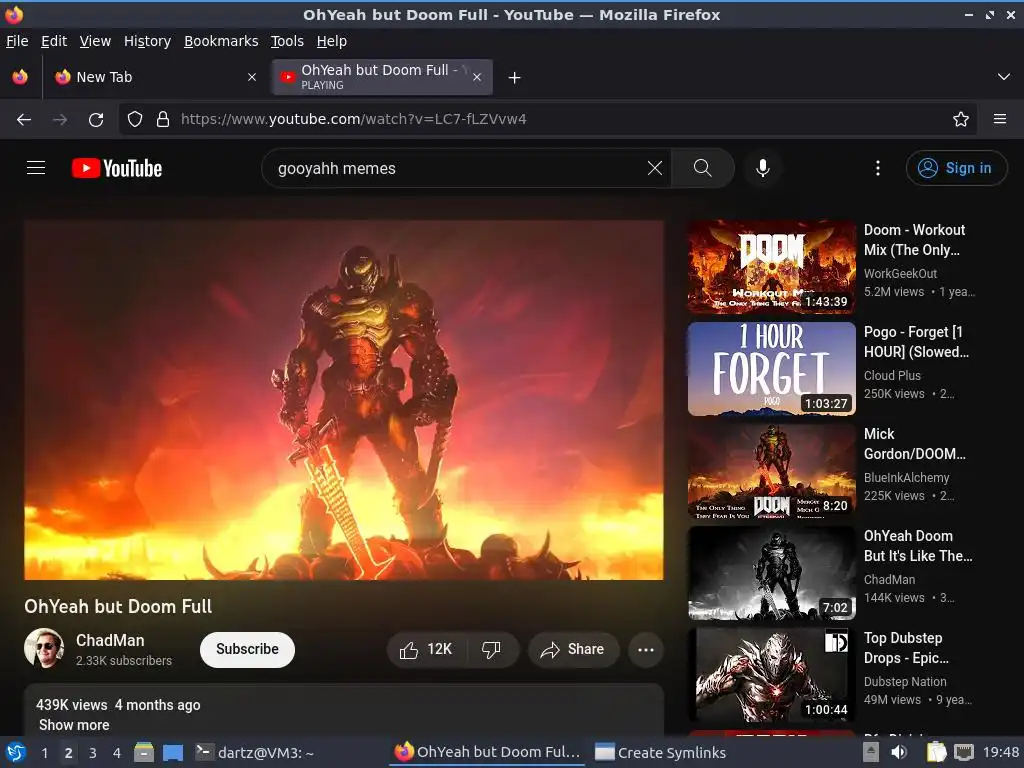Close the OhYeah but Doom Full tab
Image resolution: width=1024 pixels, height=768 pixels.
click(x=477, y=77)
